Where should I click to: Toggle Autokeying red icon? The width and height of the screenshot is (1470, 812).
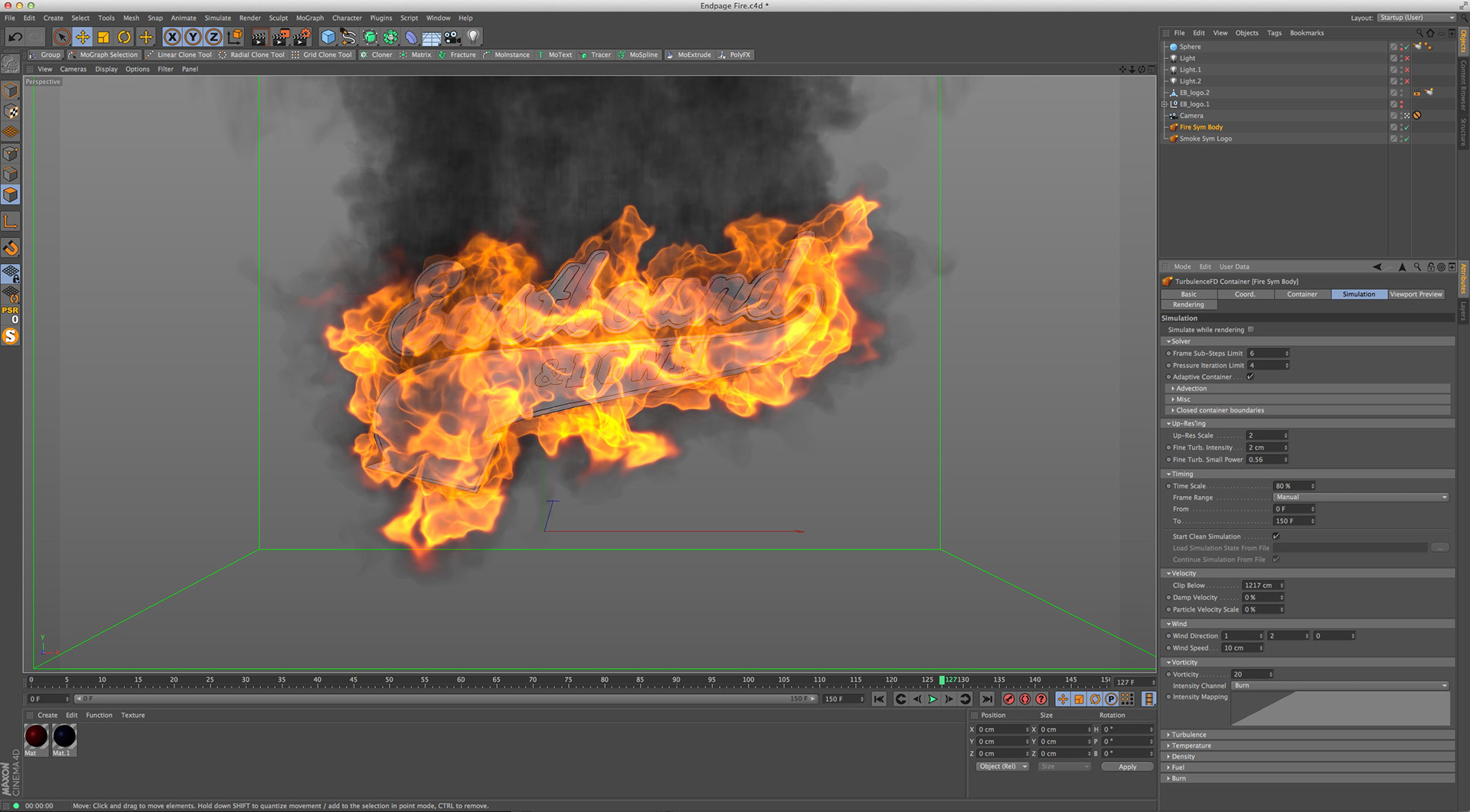tap(1025, 699)
